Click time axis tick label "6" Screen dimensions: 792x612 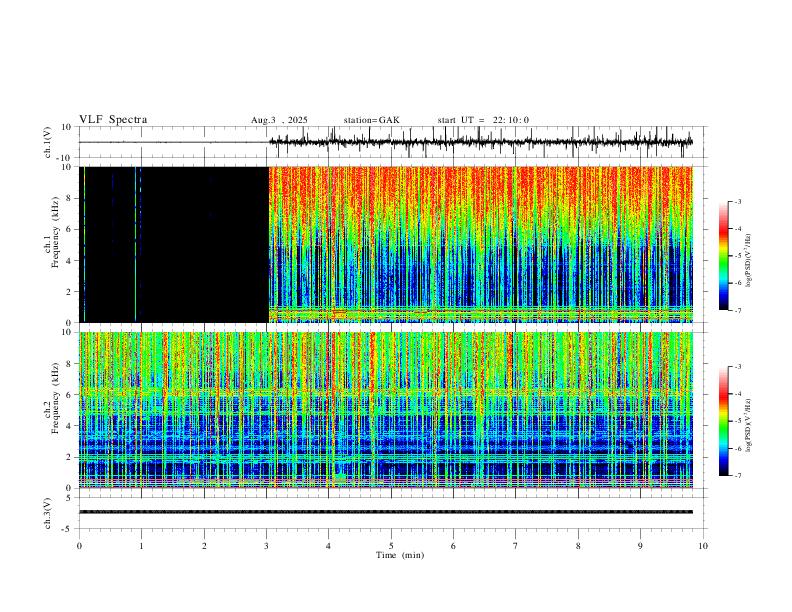coord(454,546)
